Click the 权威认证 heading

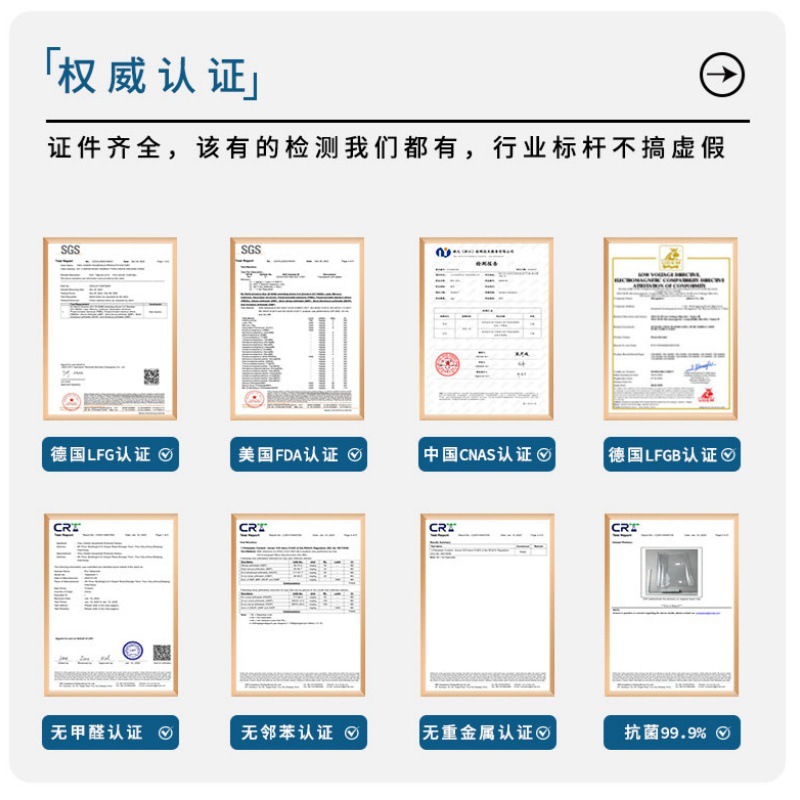click(x=152, y=74)
